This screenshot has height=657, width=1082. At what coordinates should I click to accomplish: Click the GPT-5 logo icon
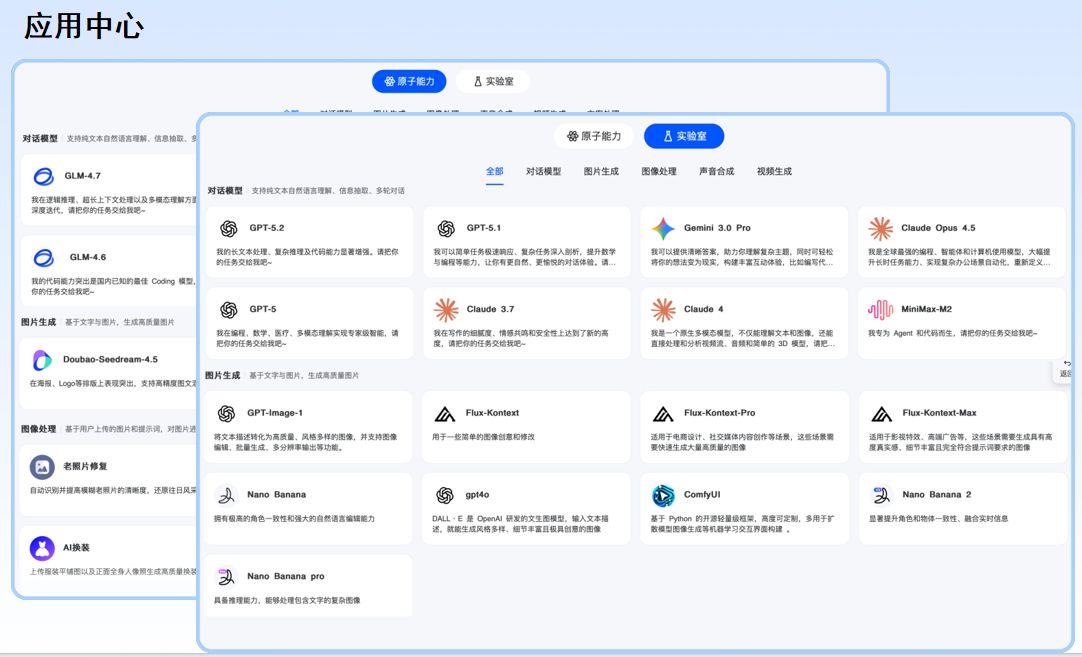[x=228, y=310]
